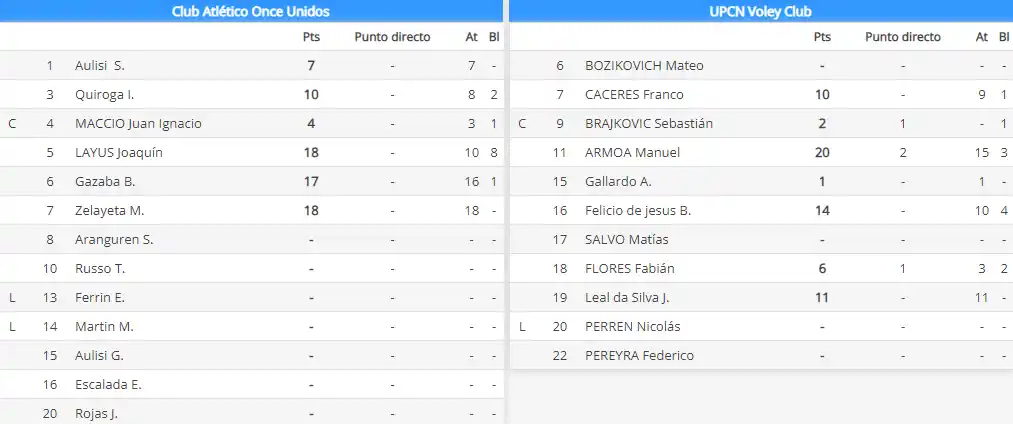Open MACCIO Juan Ignacio player entry
1013x424 pixels.
tap(138, 124)
